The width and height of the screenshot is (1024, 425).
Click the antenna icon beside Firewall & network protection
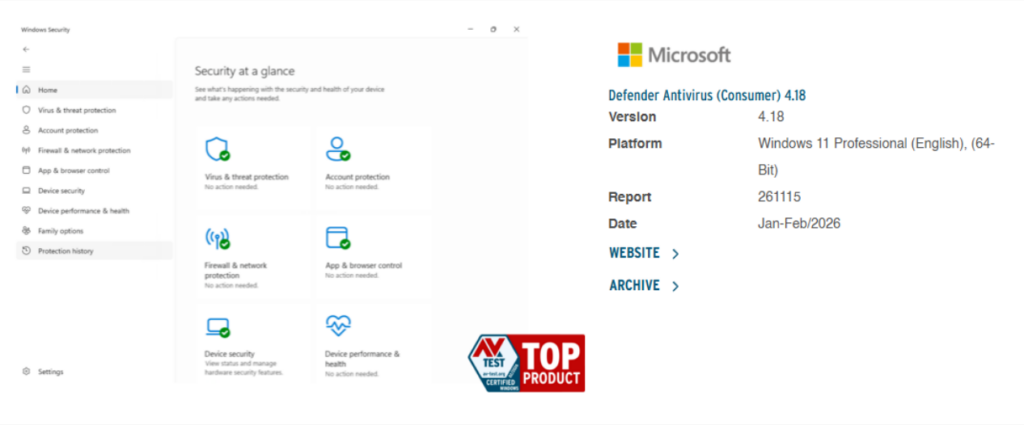(x=26, y=150)
